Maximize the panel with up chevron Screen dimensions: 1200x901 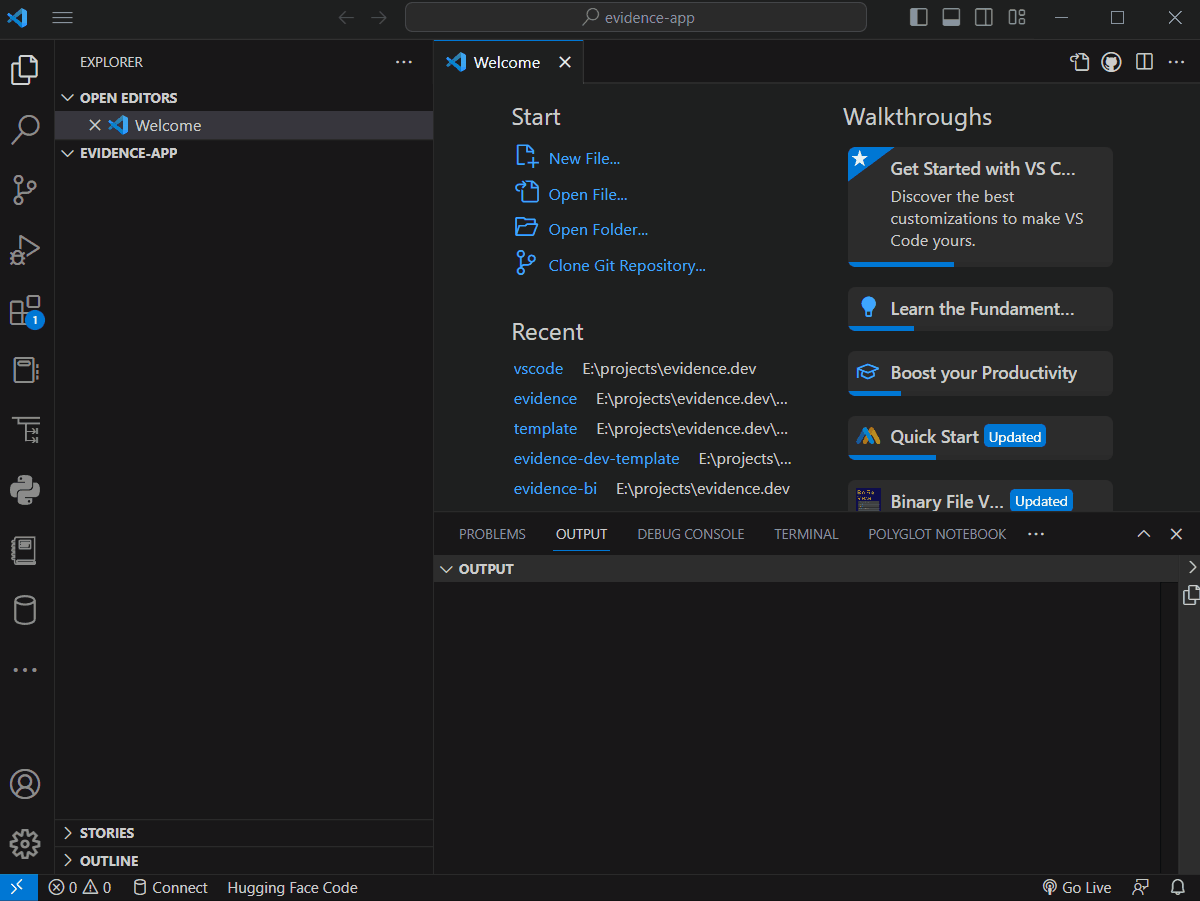pyautogui.click(x=1144, y=534)
